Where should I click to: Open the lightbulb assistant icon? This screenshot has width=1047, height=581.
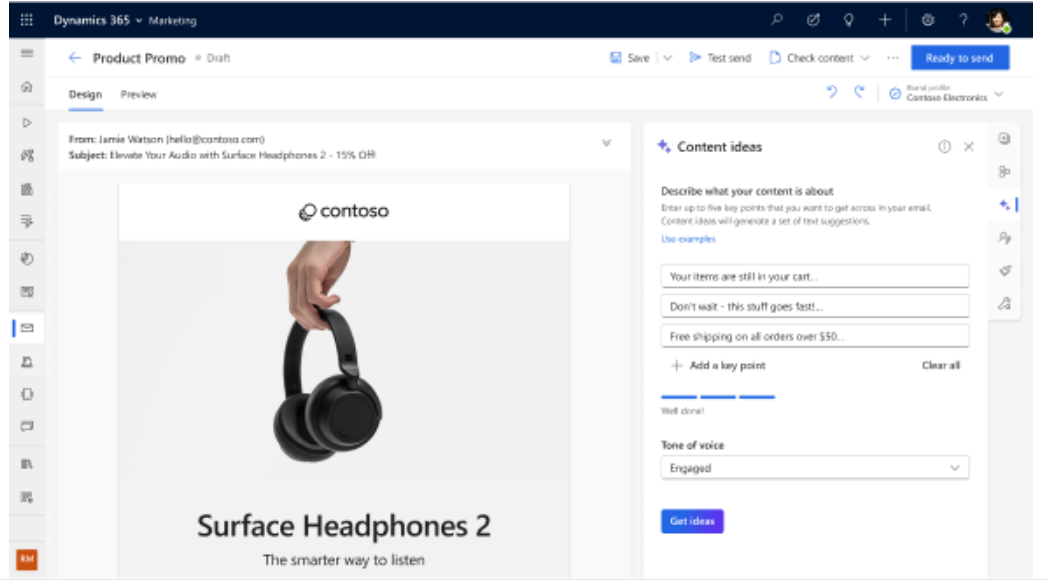point(849,20)
